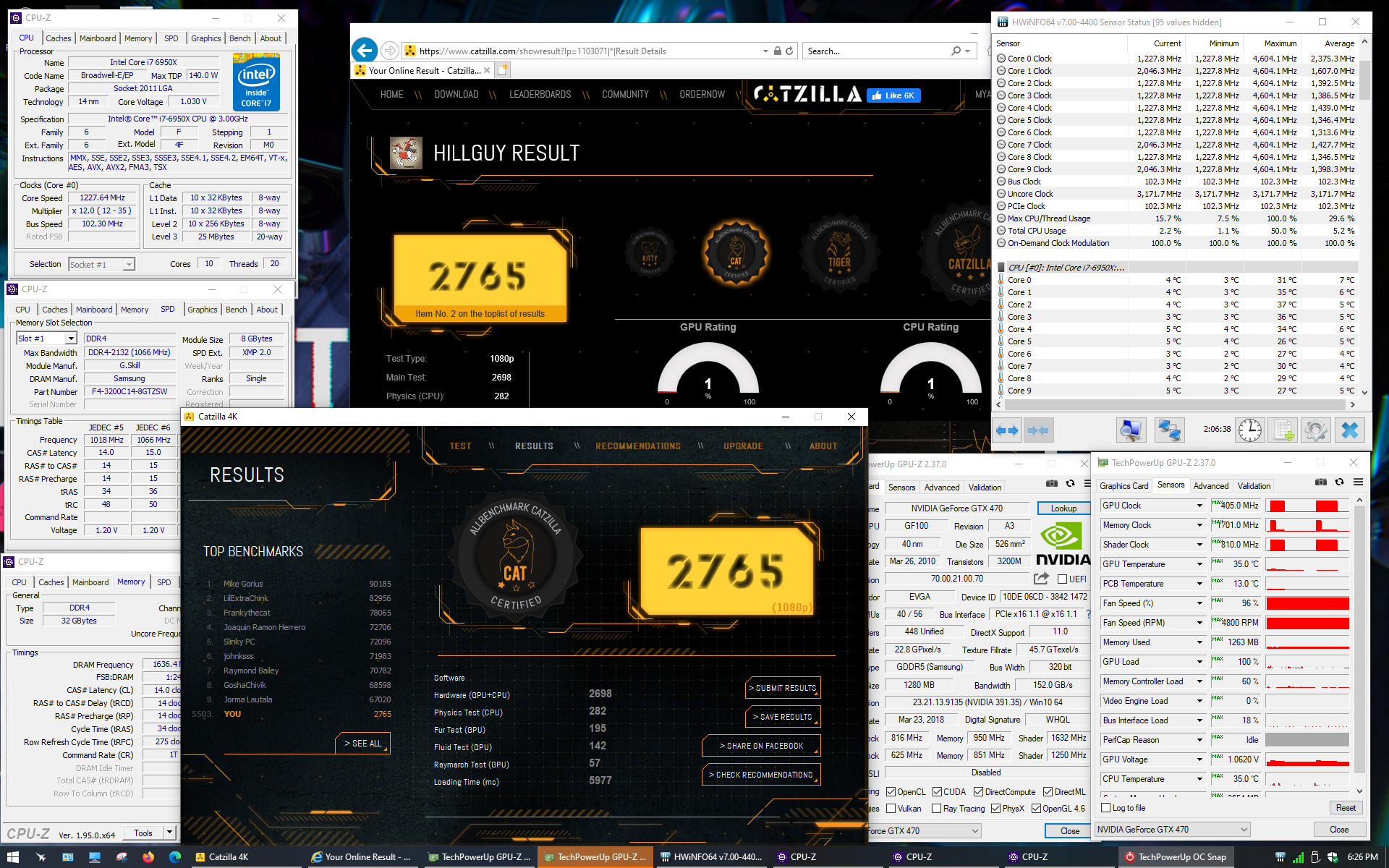Image resolution: width=1389 pixels, height=868 pixels.
Task: Toggle OpenGL 4.6 checkbox in GPU-Z
Action: click(1036, 809)
